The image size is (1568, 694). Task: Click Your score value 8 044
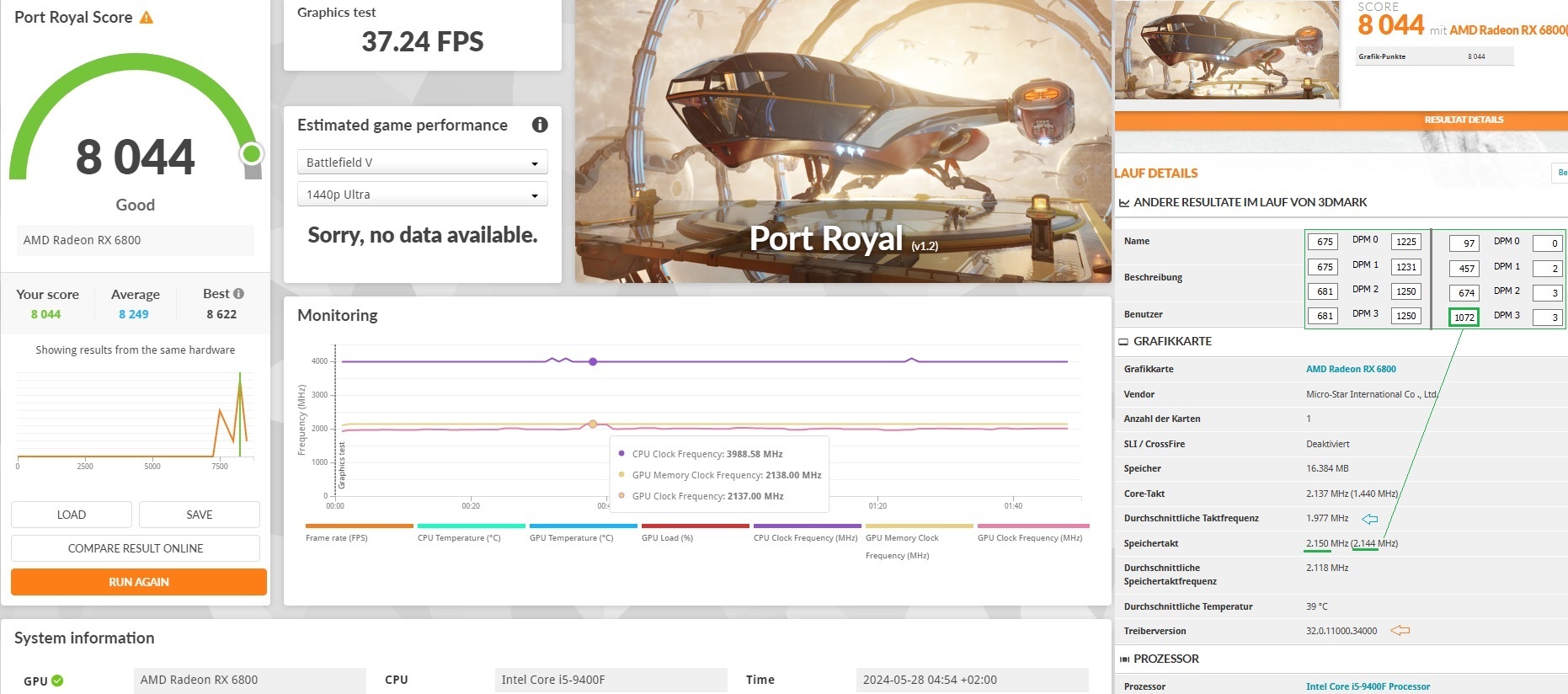tap(45, 314)
